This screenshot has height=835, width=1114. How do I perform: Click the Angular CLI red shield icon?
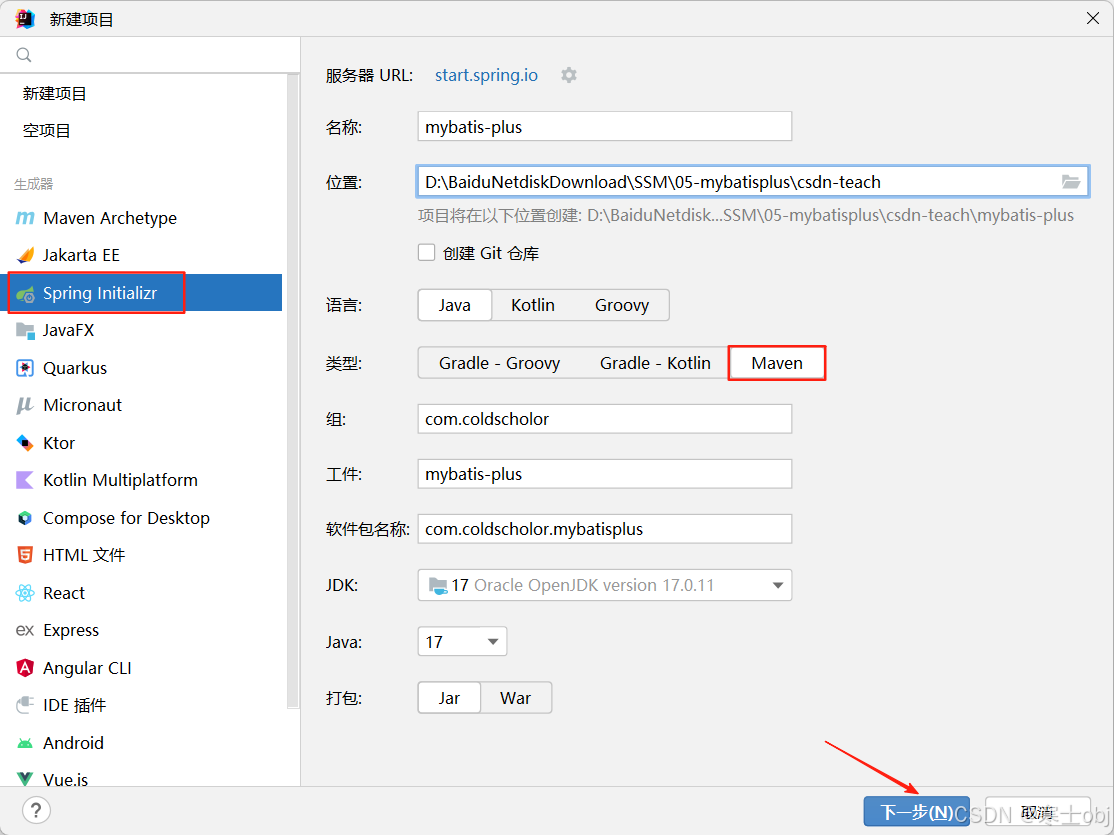tap(25, 668)
